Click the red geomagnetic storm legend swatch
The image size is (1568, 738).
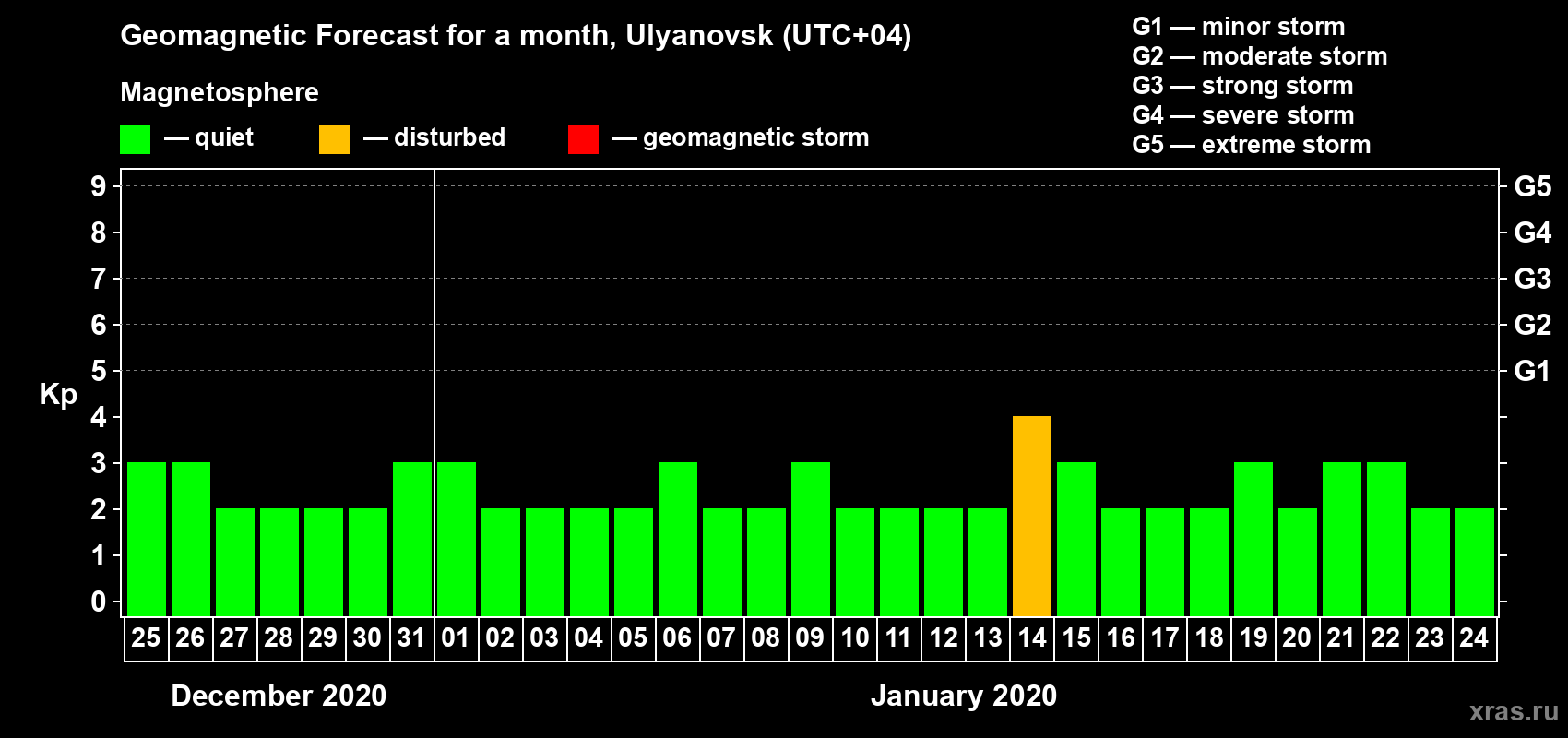click(583, 139)
